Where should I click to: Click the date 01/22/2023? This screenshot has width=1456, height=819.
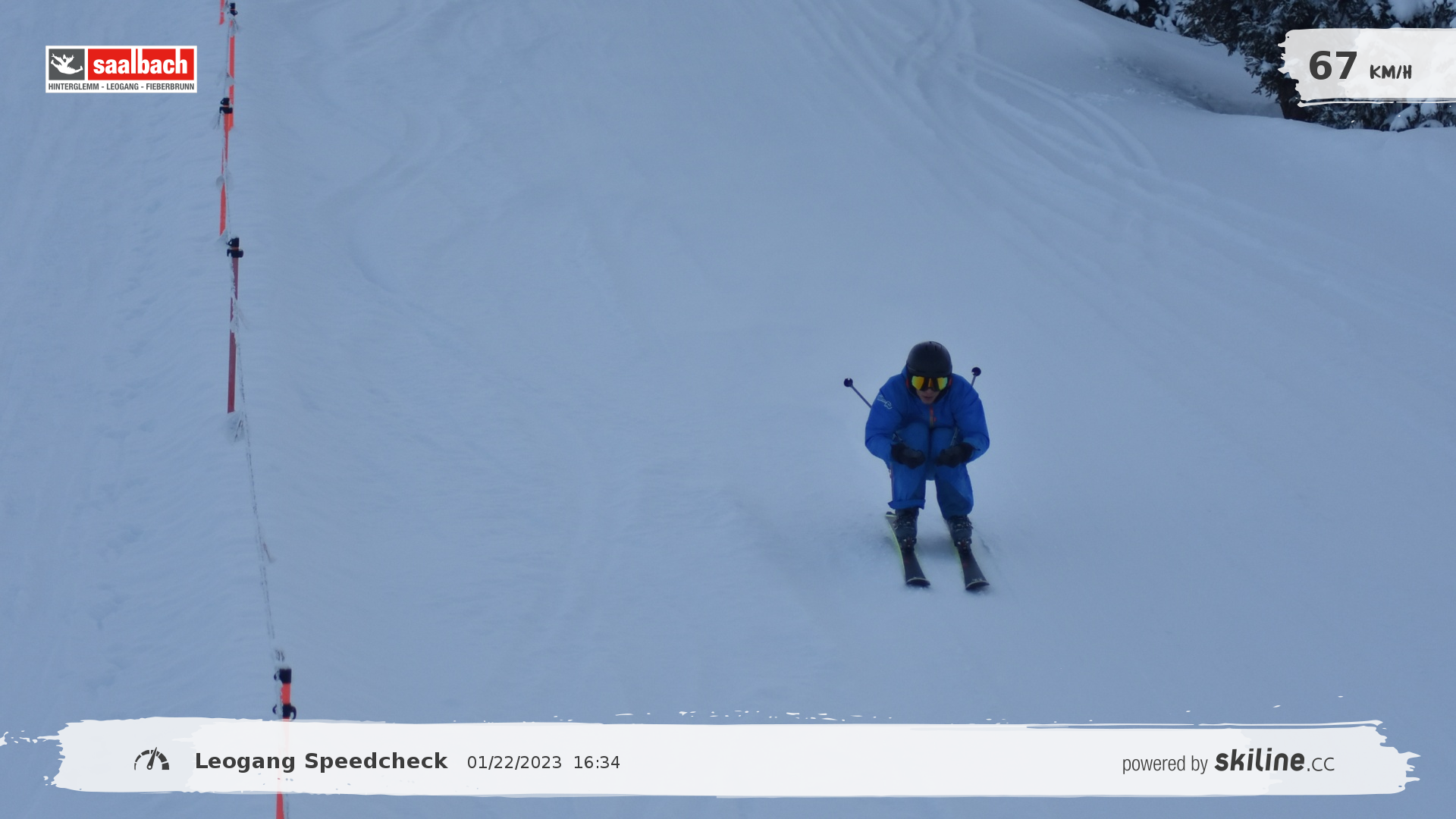click(x=514, y=763)
